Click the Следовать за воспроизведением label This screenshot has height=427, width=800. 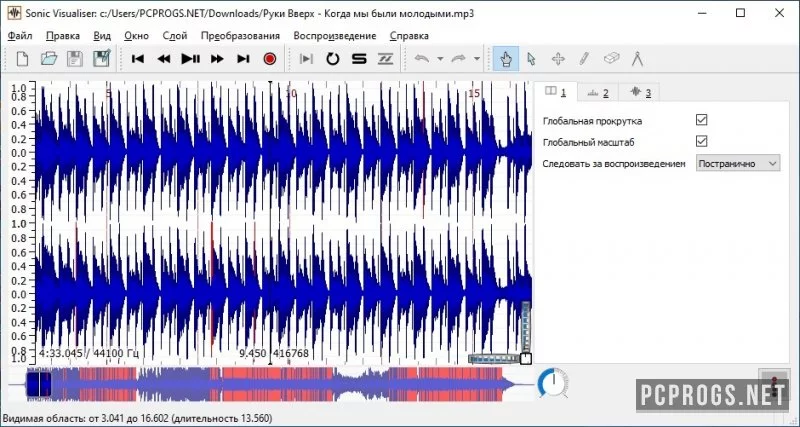pyautogui.click(x=614, y=164)
